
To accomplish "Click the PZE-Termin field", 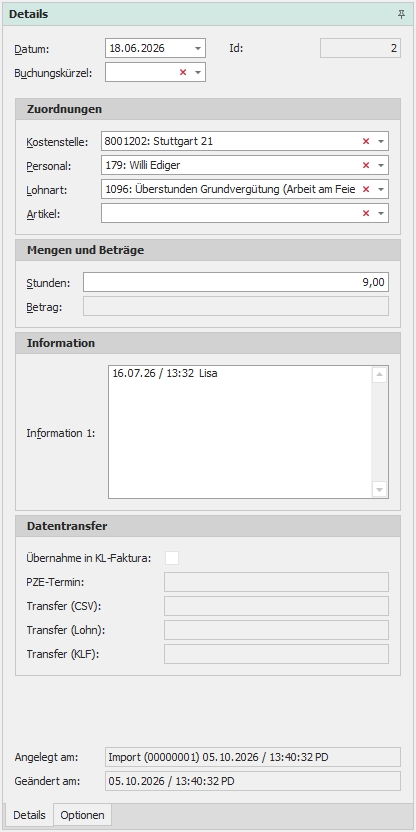I will click(276, 582).
